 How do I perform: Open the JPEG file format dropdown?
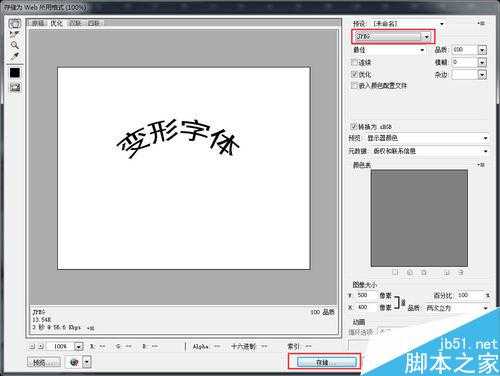click(x=393, y=36)
